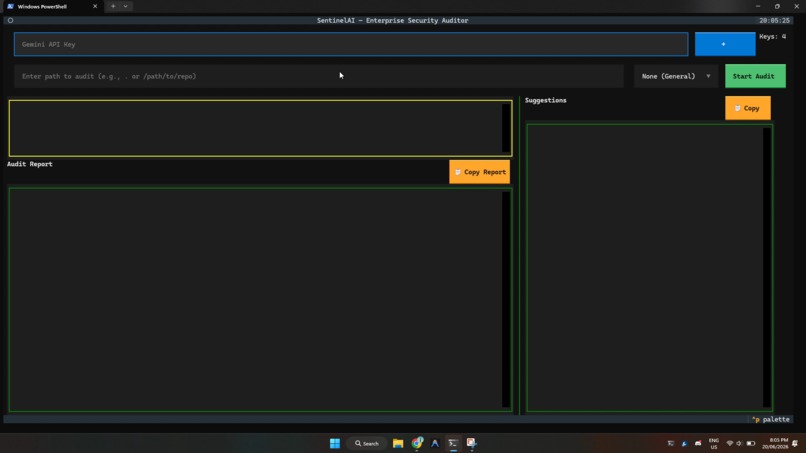The image size is (806, 453).
Task: Open the blue A app on taskbar
Action: (435, 443)
